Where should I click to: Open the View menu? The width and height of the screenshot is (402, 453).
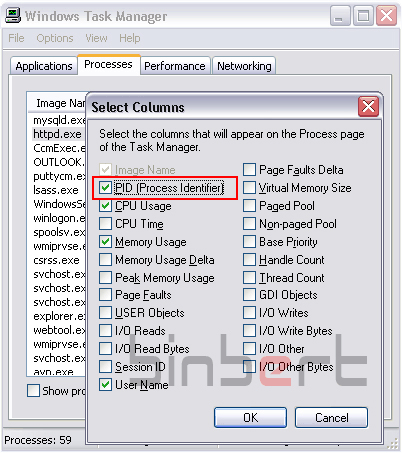point(96,38)
